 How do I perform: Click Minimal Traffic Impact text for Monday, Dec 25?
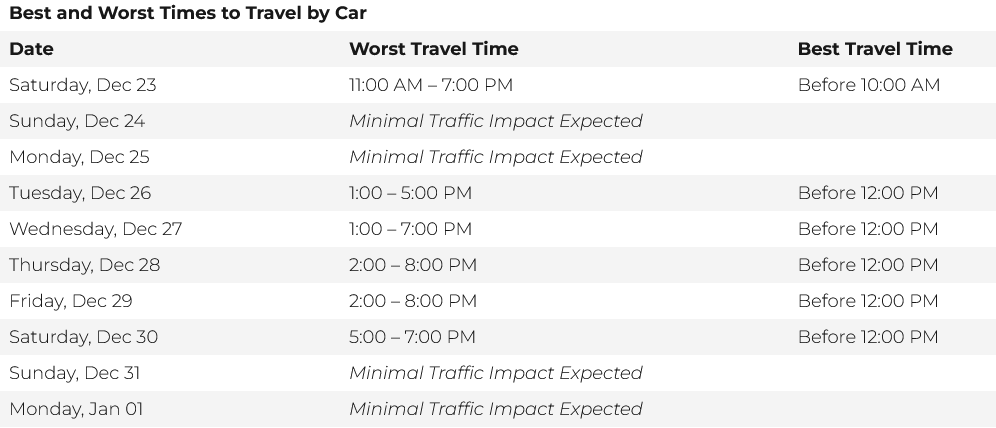coord(495,157)
